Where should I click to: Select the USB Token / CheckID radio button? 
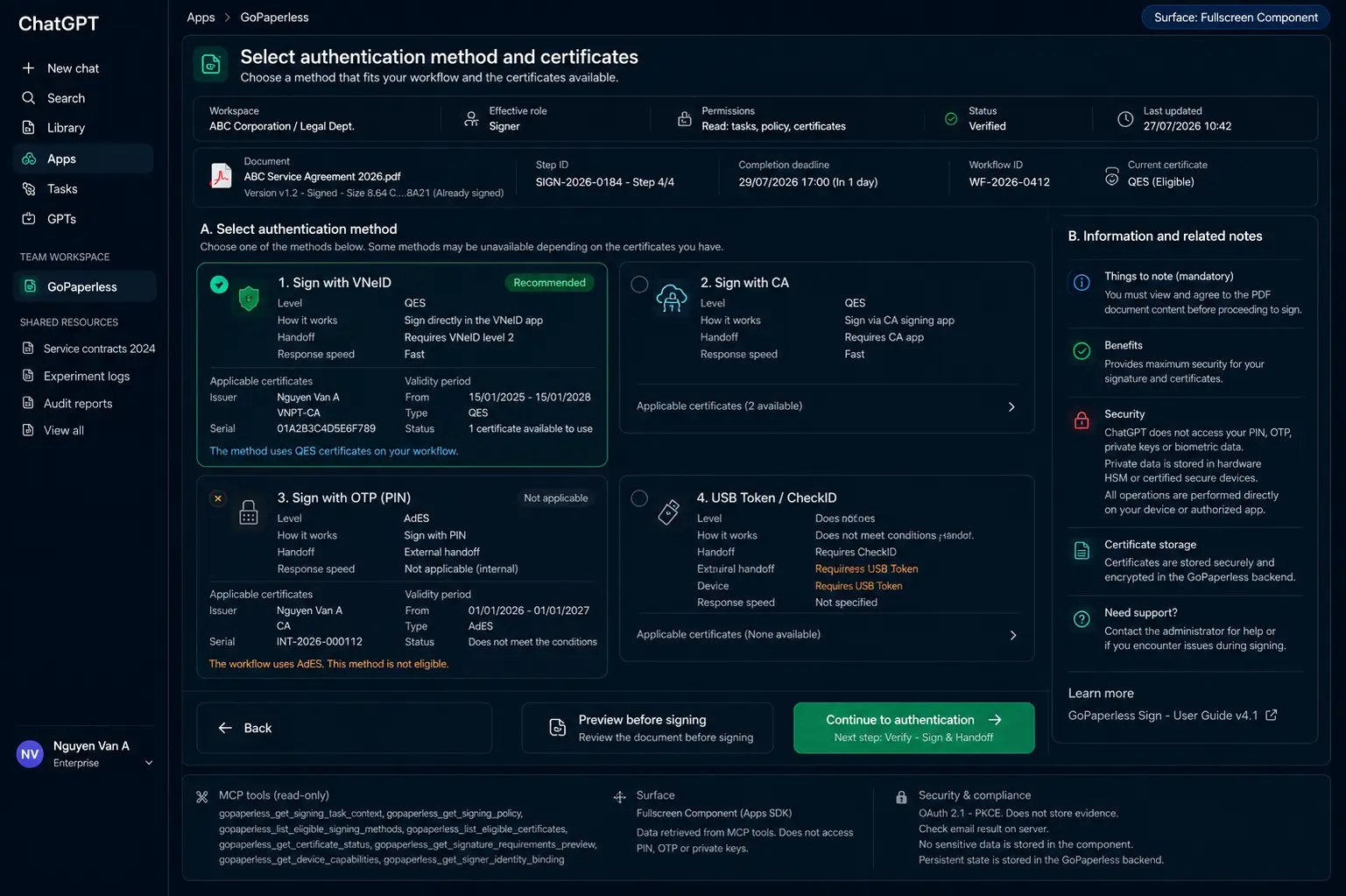pyautogui.click(x=639, y=498)
